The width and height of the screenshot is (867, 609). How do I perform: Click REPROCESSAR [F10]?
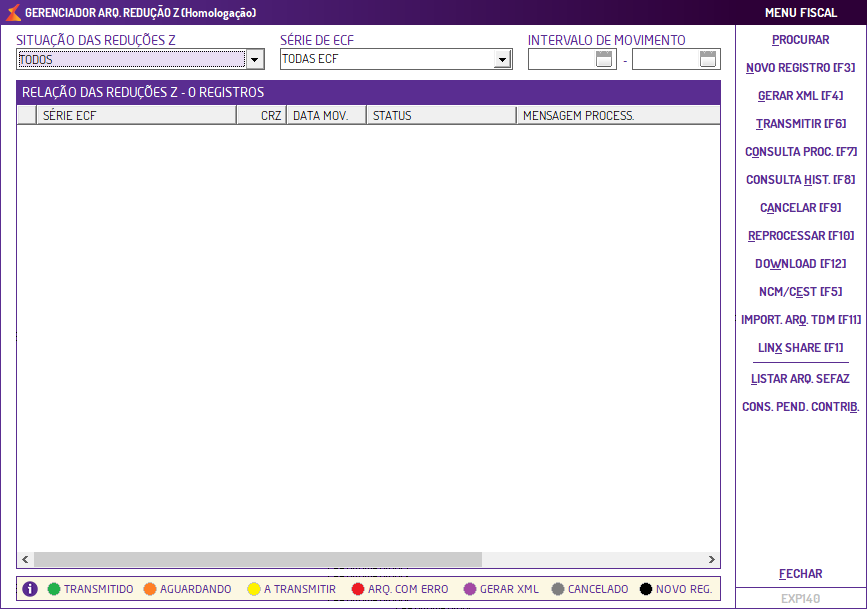[801, 236]
